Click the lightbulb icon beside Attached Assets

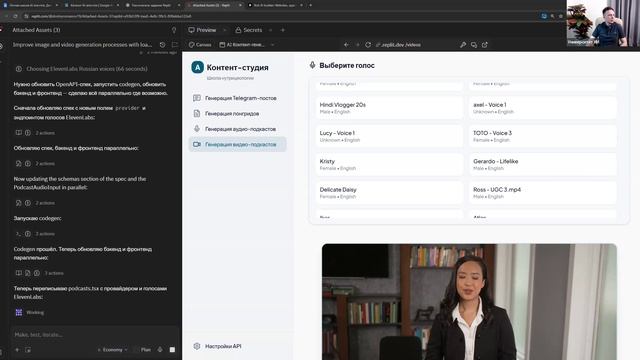173,30
